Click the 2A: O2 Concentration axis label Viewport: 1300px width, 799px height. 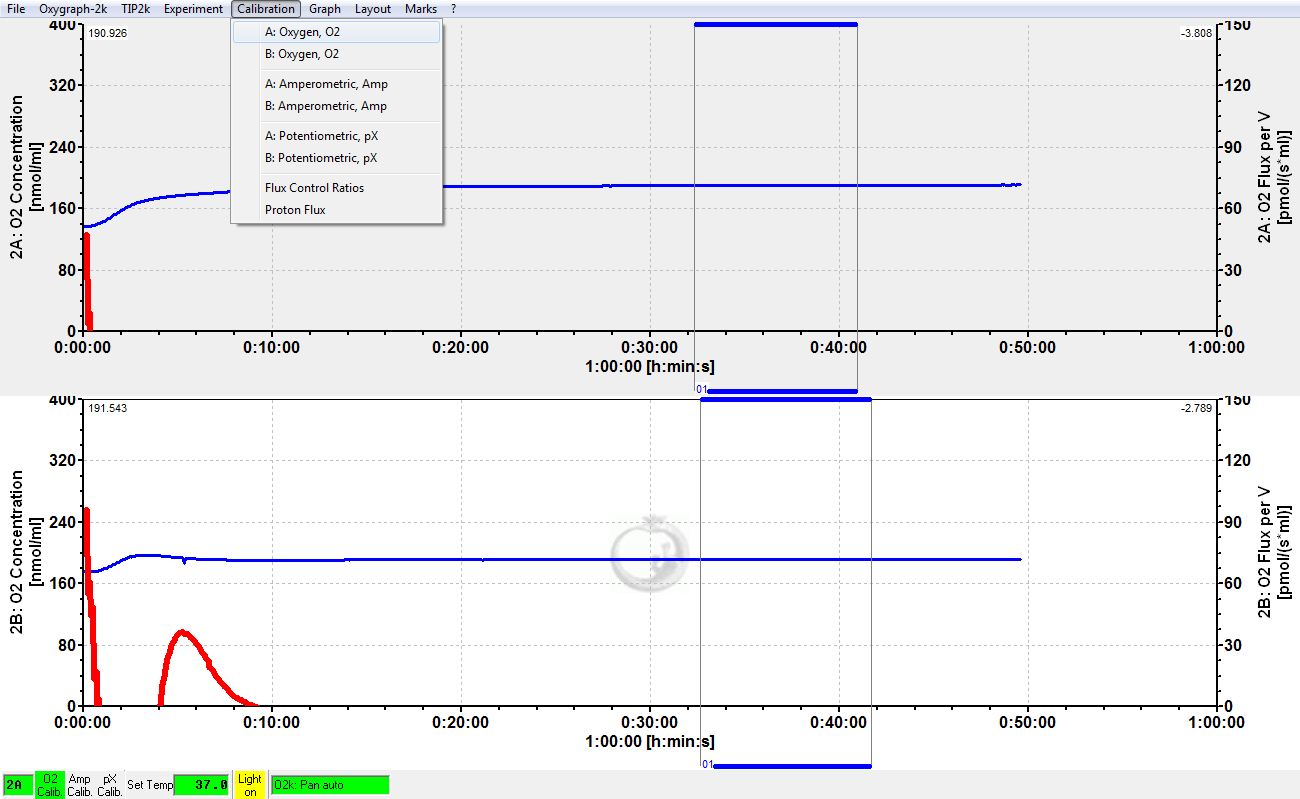click(25, 178)
